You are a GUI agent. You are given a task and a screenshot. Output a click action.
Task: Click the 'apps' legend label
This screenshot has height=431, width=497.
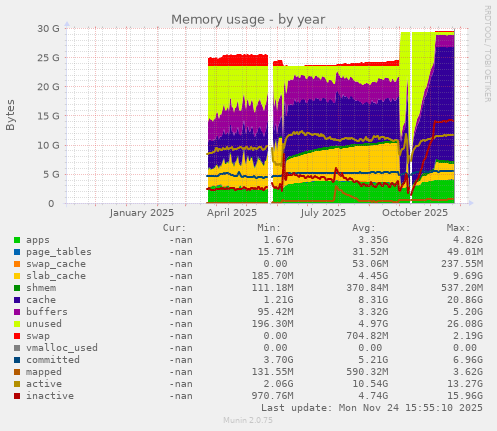click(x=38, y=240)
